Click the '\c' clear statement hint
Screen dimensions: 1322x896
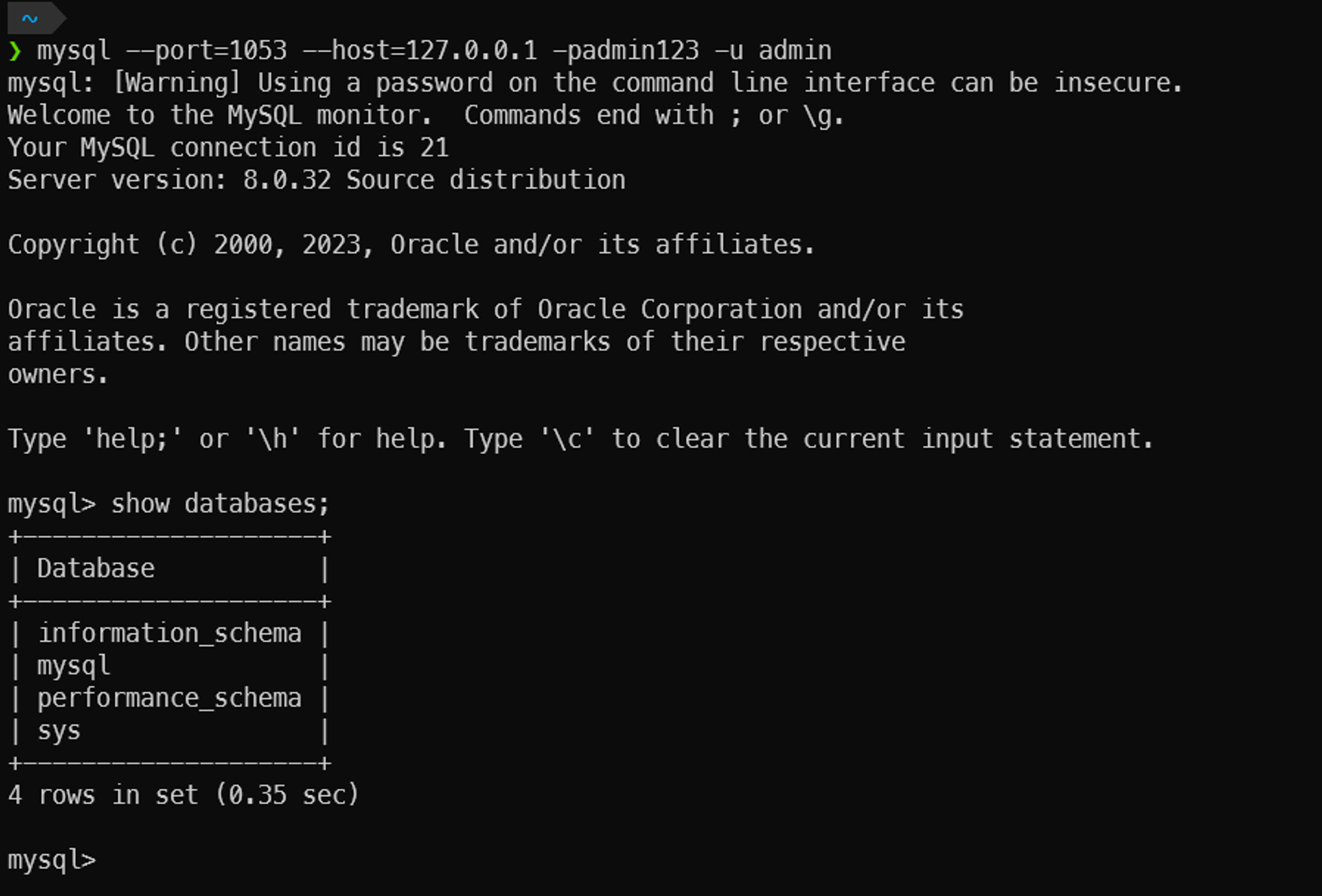[x=567, y=439]
